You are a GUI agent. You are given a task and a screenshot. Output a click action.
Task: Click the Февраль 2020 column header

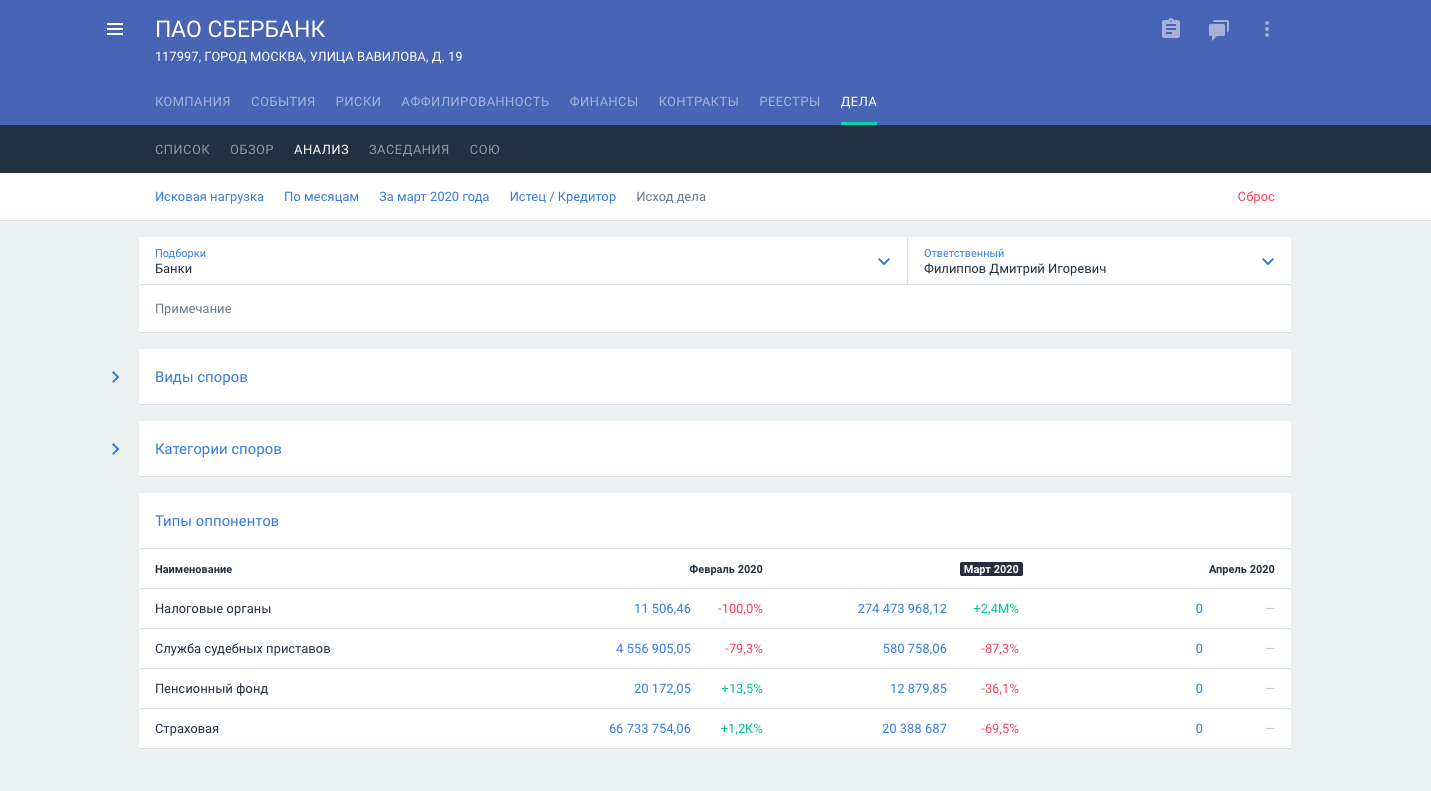(x=726, y=569)
